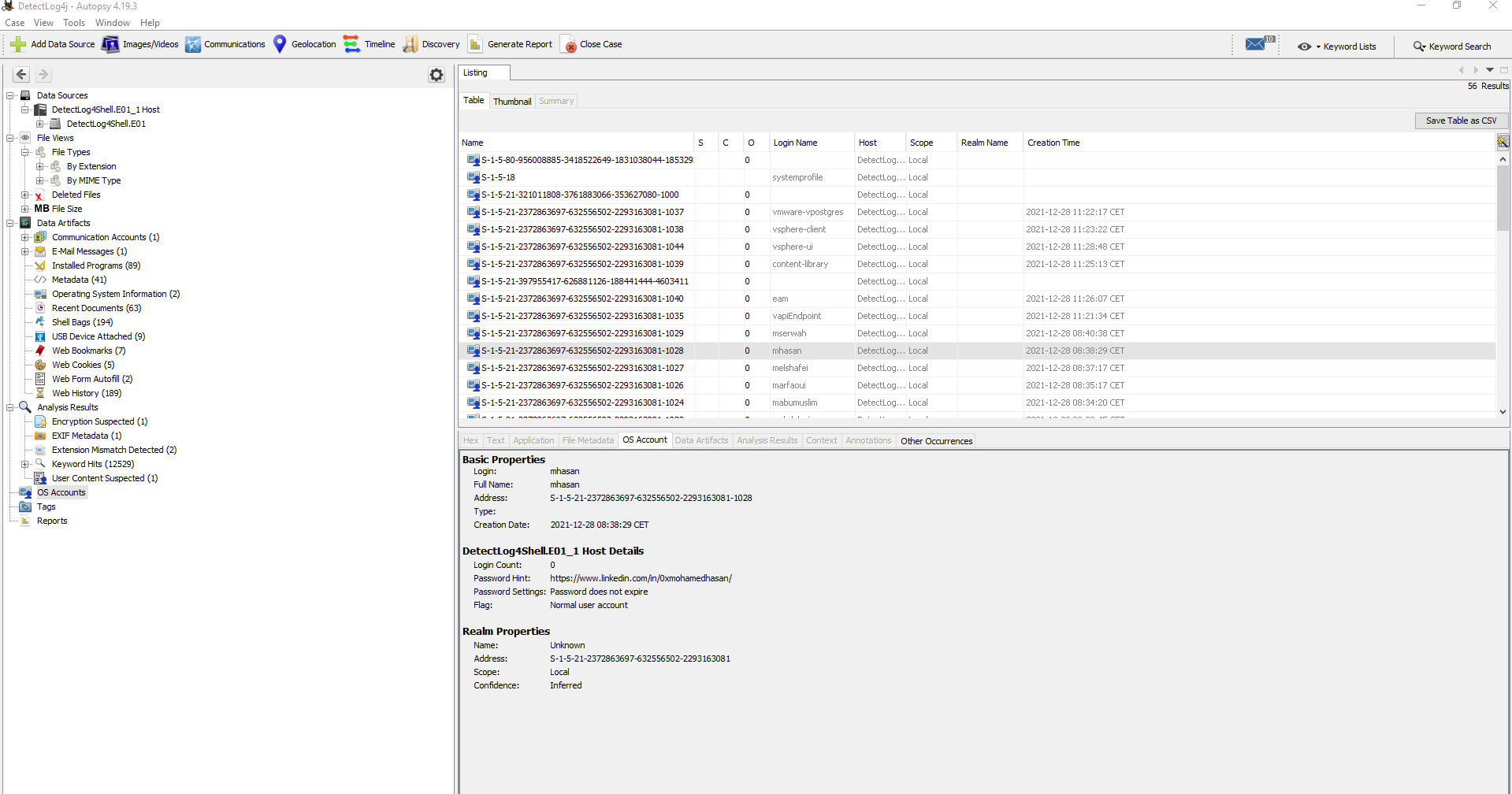This screenshot has width=1512, height=794.
Task: Expand the Deleted Files tree node
Action: (x=25, y=195)
